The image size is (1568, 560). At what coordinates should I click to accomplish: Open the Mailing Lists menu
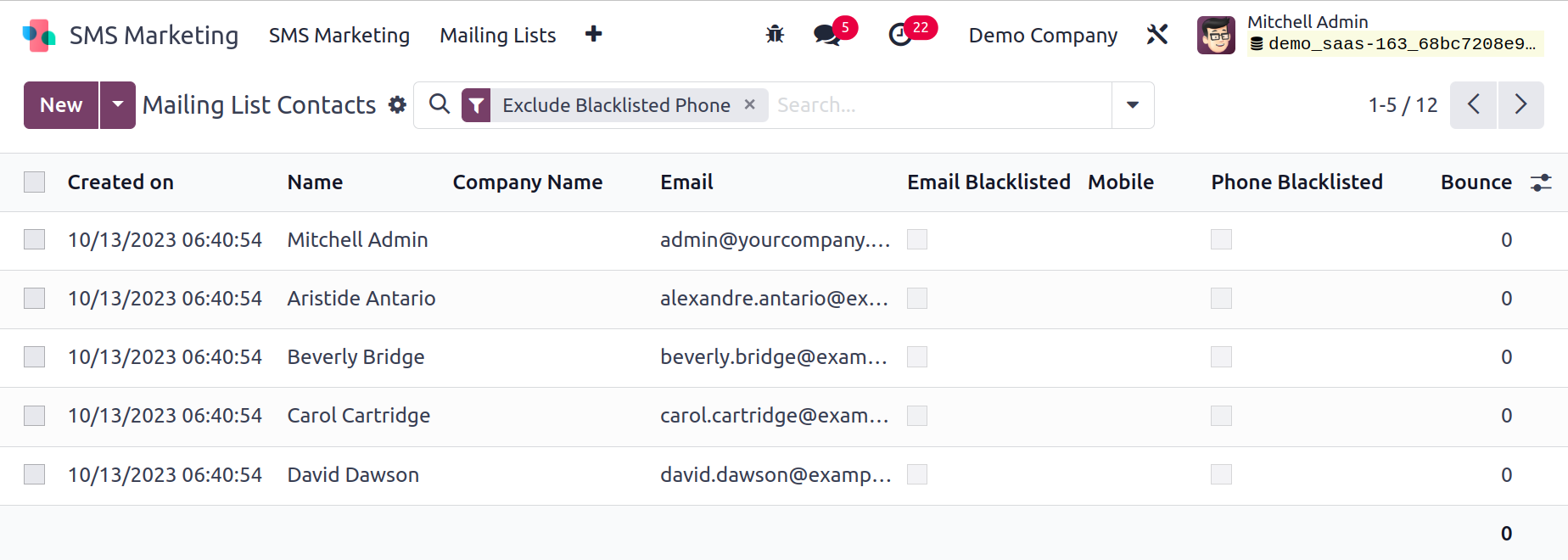pyautogui.click(x=498, y=35)
